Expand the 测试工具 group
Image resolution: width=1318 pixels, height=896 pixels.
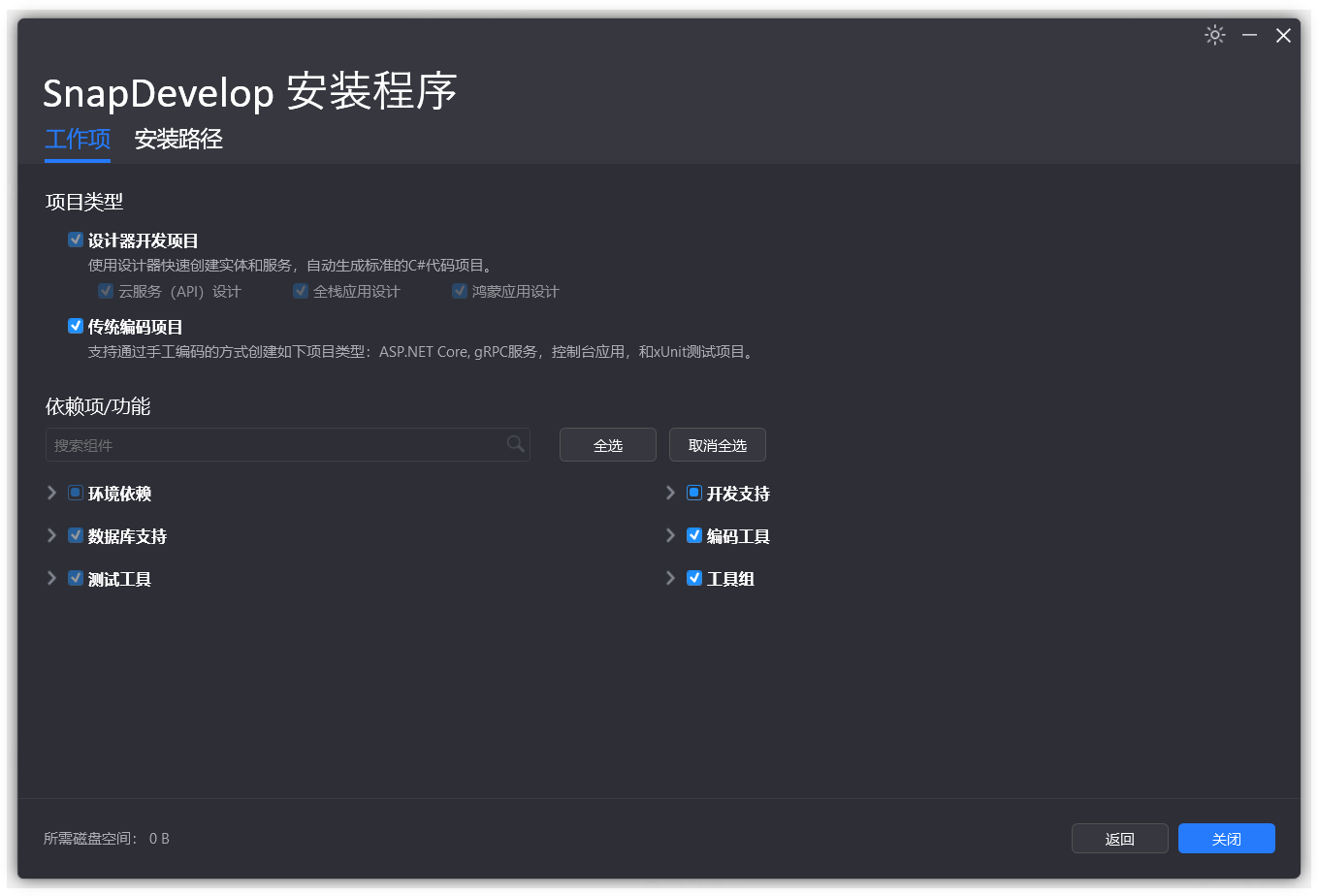coord(52,578)
